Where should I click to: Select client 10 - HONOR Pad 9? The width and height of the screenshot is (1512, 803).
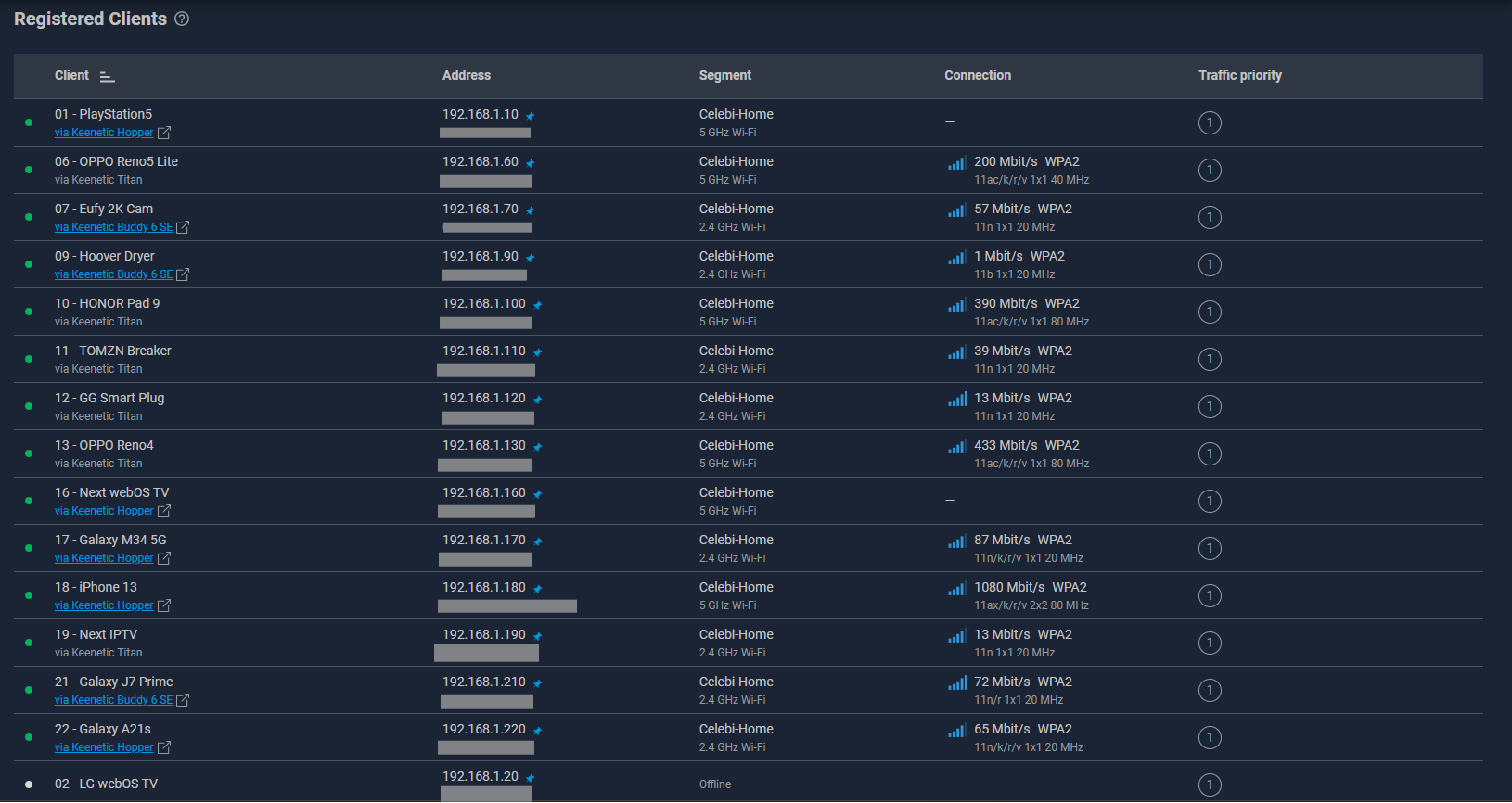tap(107, 303)
